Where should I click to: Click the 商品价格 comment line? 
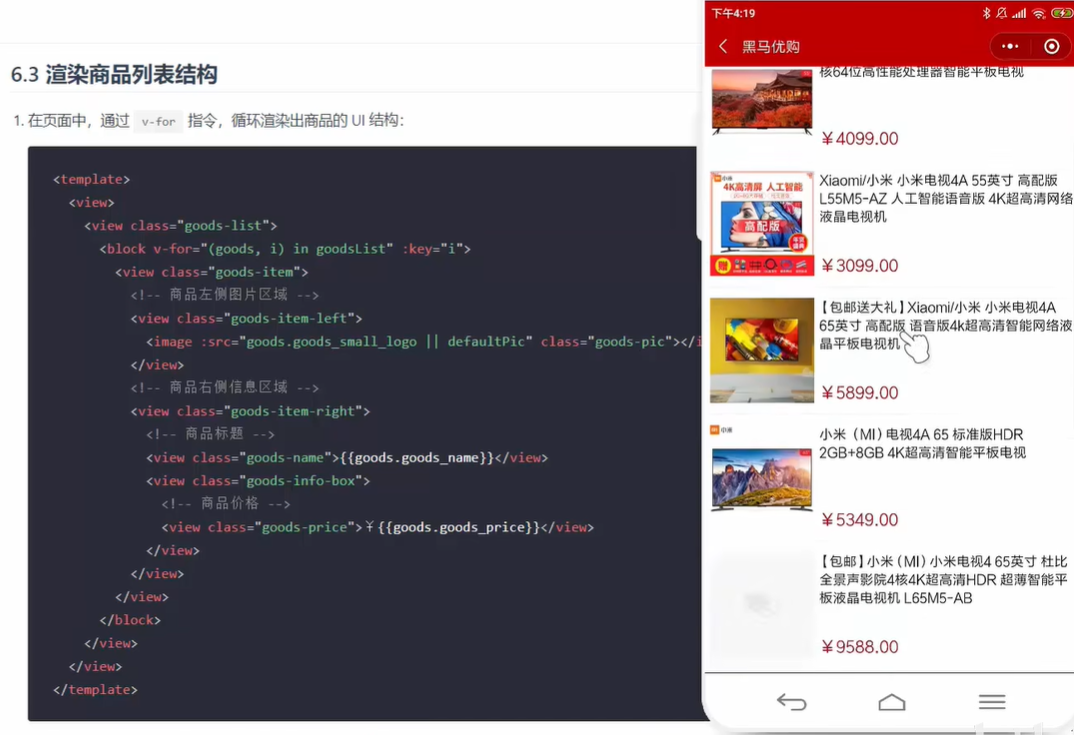(x=226, y=503)
